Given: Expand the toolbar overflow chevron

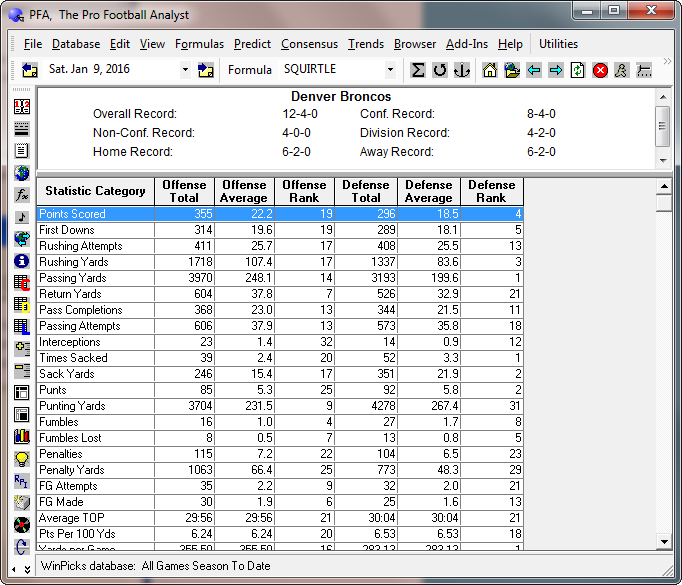Looking at the screenshot, I should tap(667, 61).
